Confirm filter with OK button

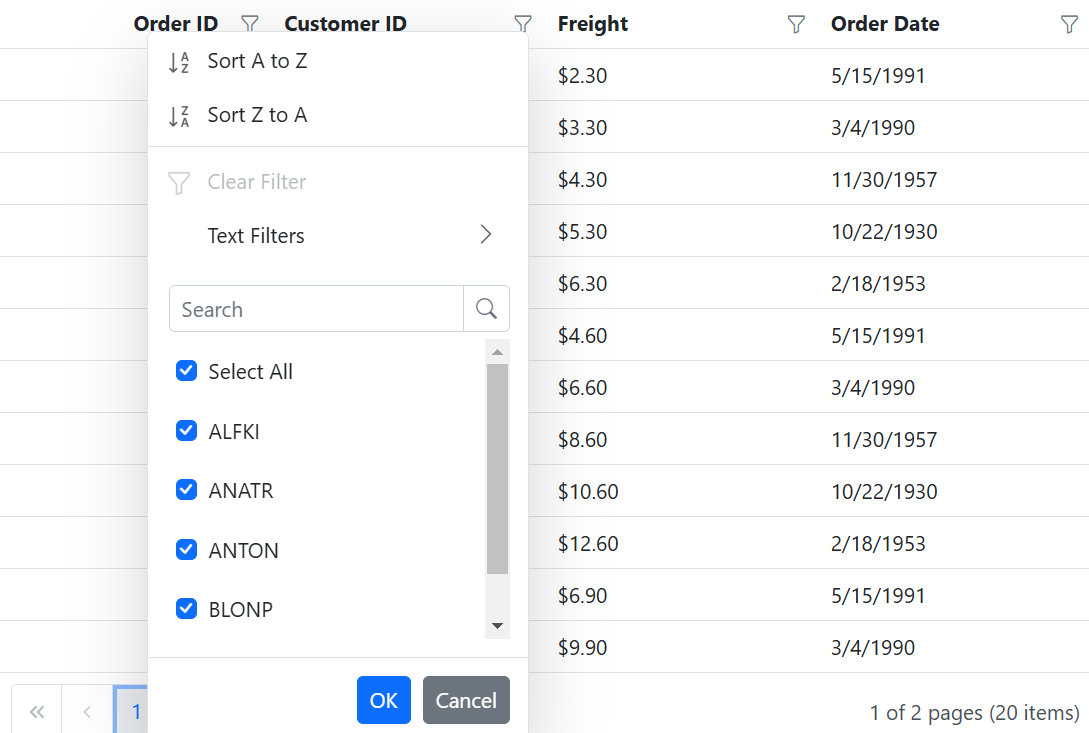click(384, 700)
